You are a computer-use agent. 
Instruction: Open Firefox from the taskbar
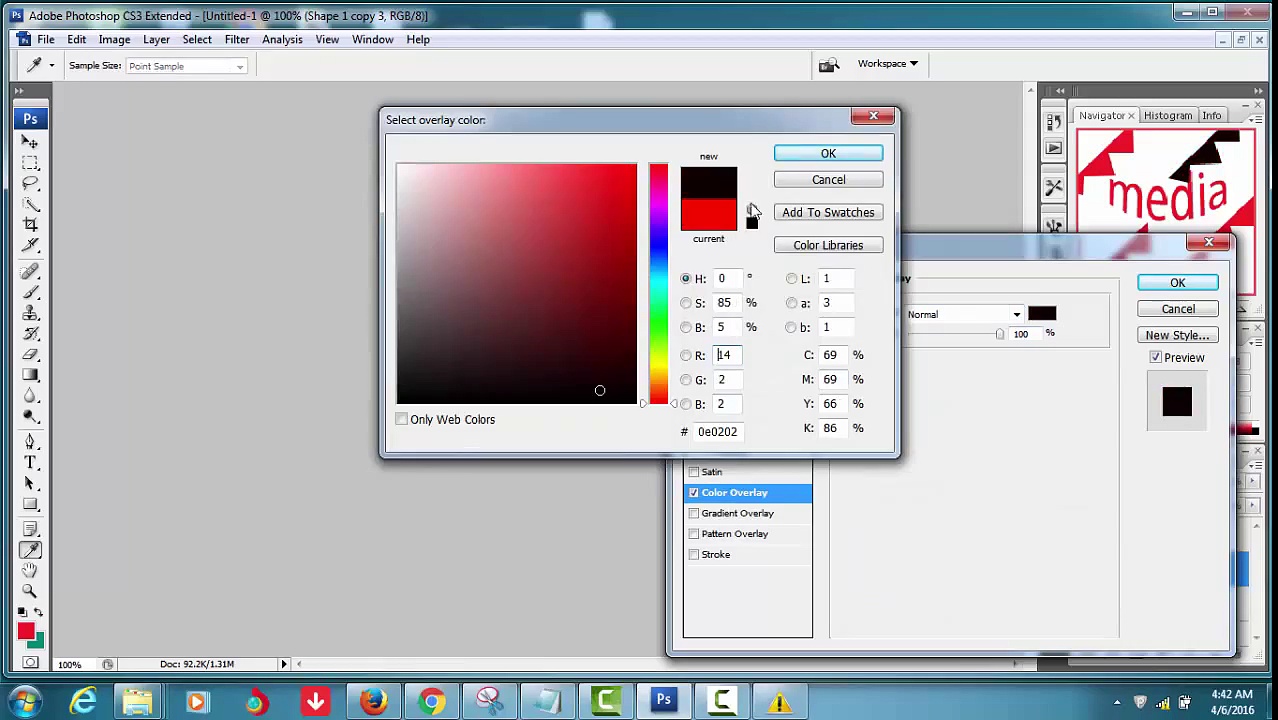pyautogui.click(x=373, y=701)
